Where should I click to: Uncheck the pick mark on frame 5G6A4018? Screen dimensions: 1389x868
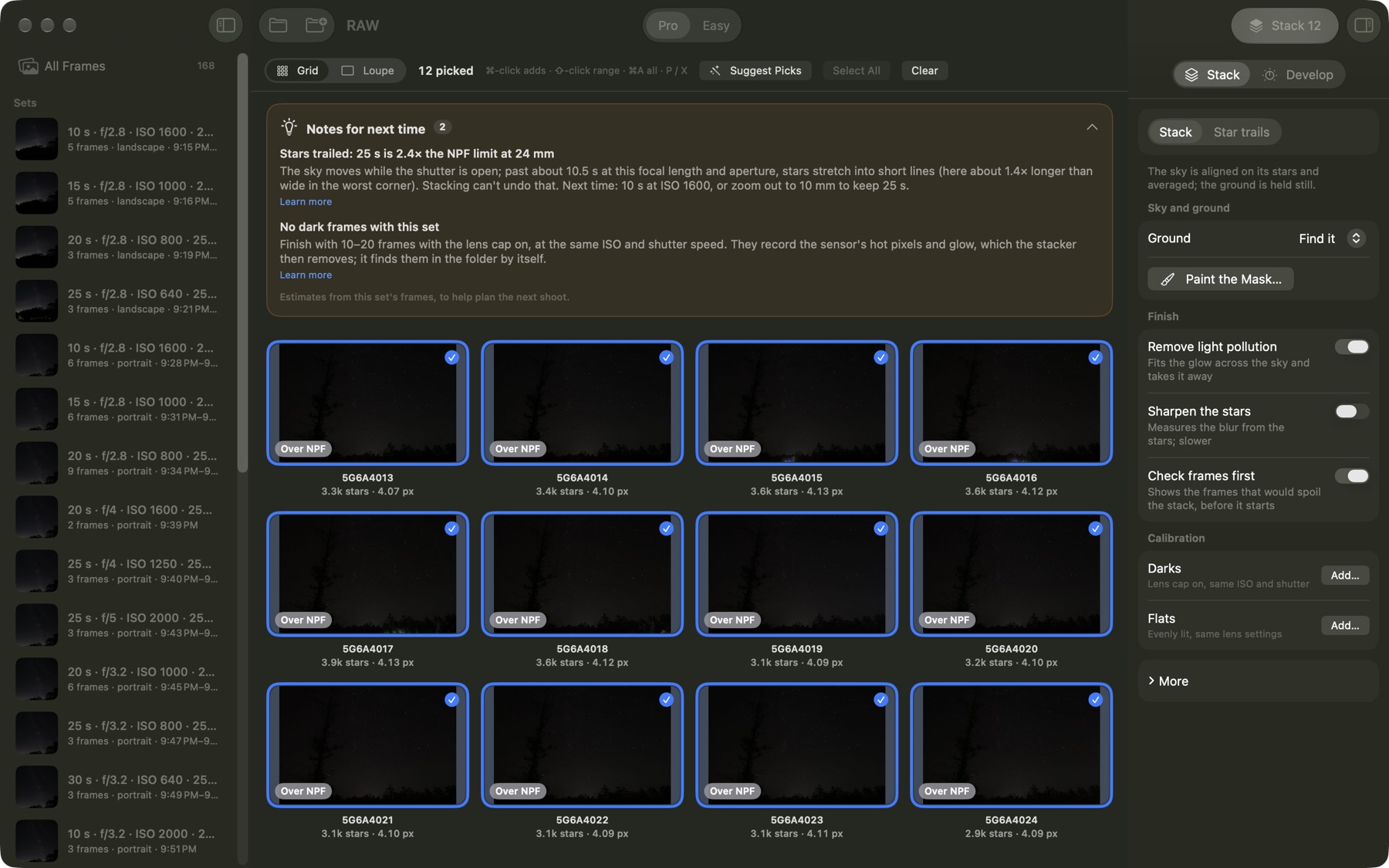click(667, 529)
